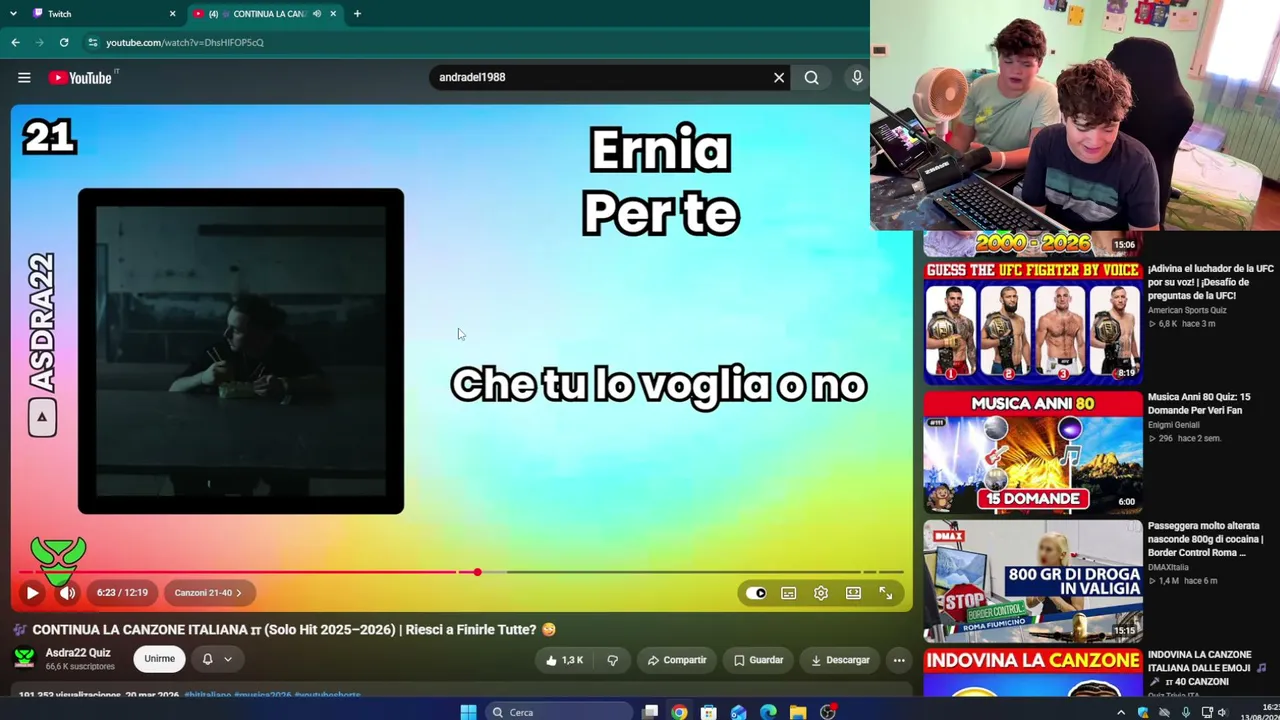
Task: Visit the American Sports Quiz channel
Action: click(1187, 310)
